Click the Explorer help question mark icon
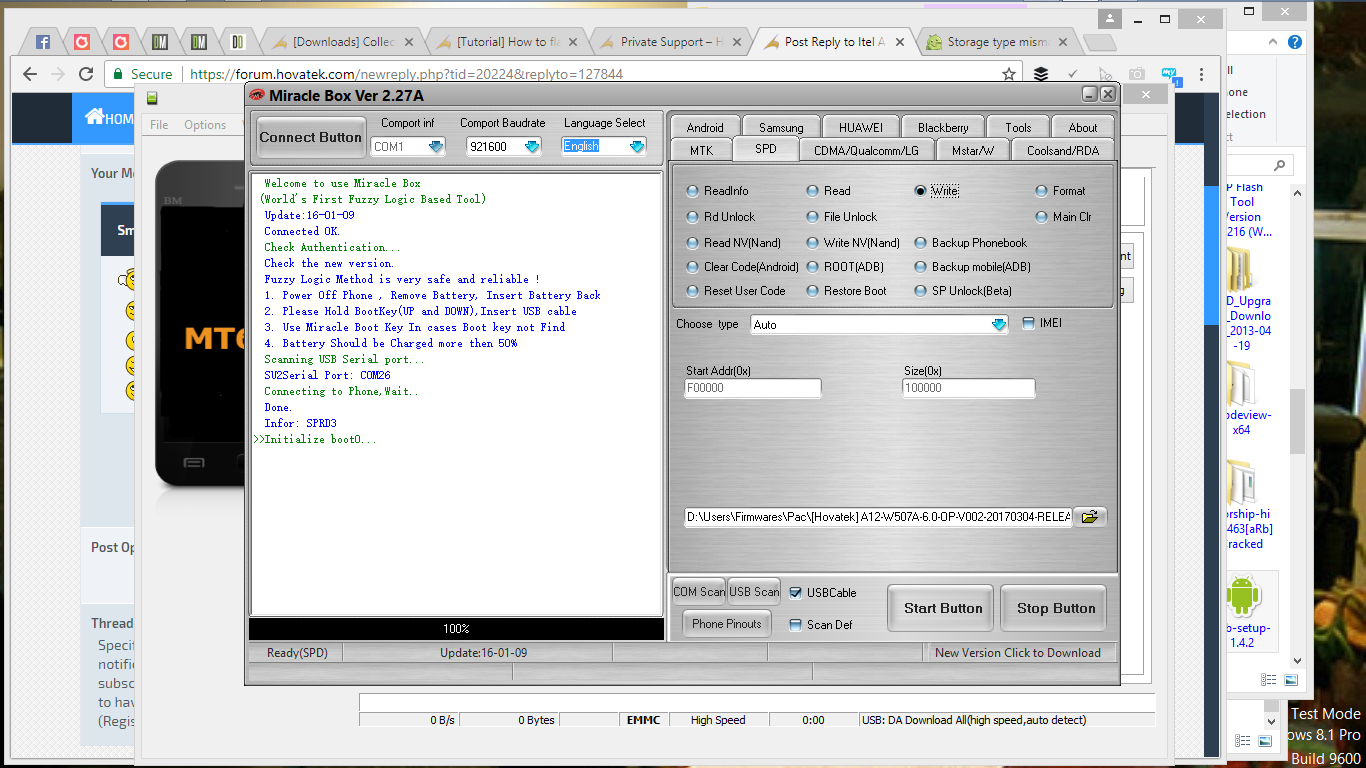 1294,42
